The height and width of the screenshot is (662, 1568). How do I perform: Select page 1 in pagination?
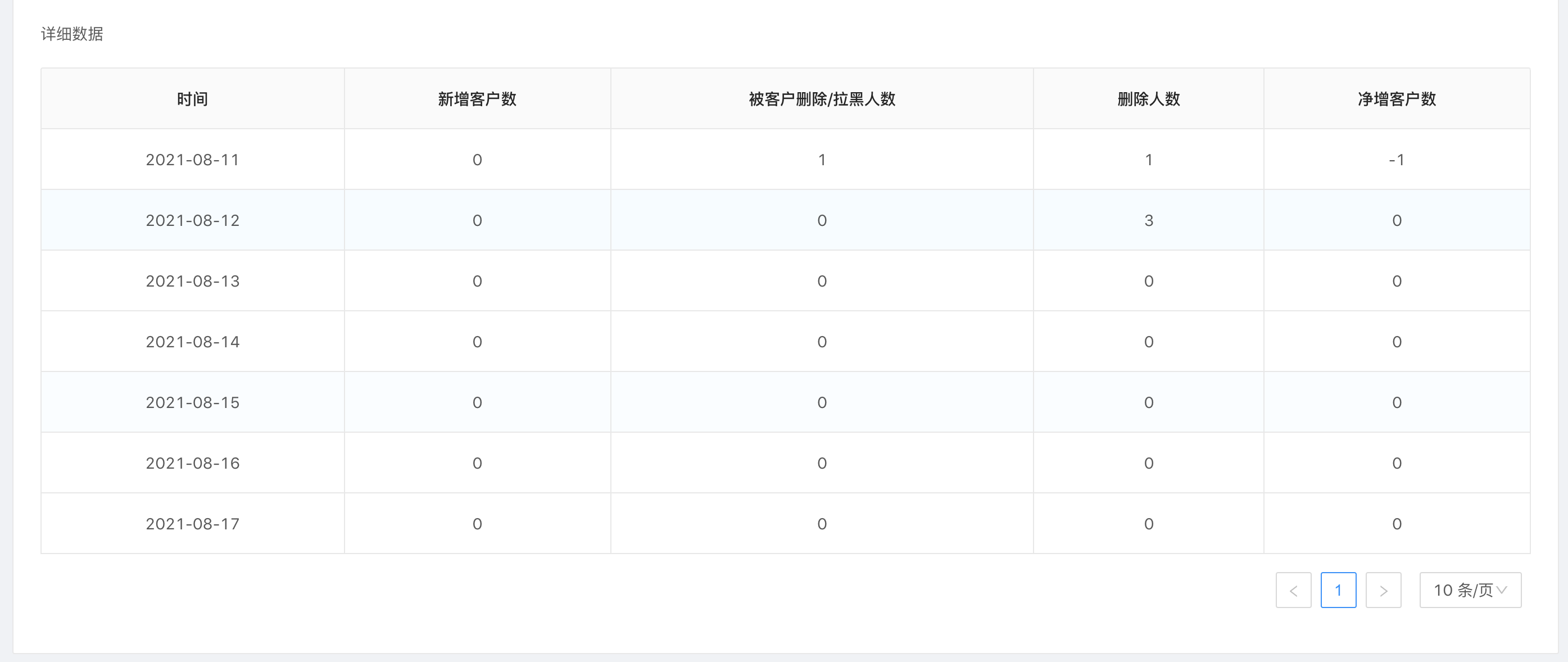[1338, 590]
